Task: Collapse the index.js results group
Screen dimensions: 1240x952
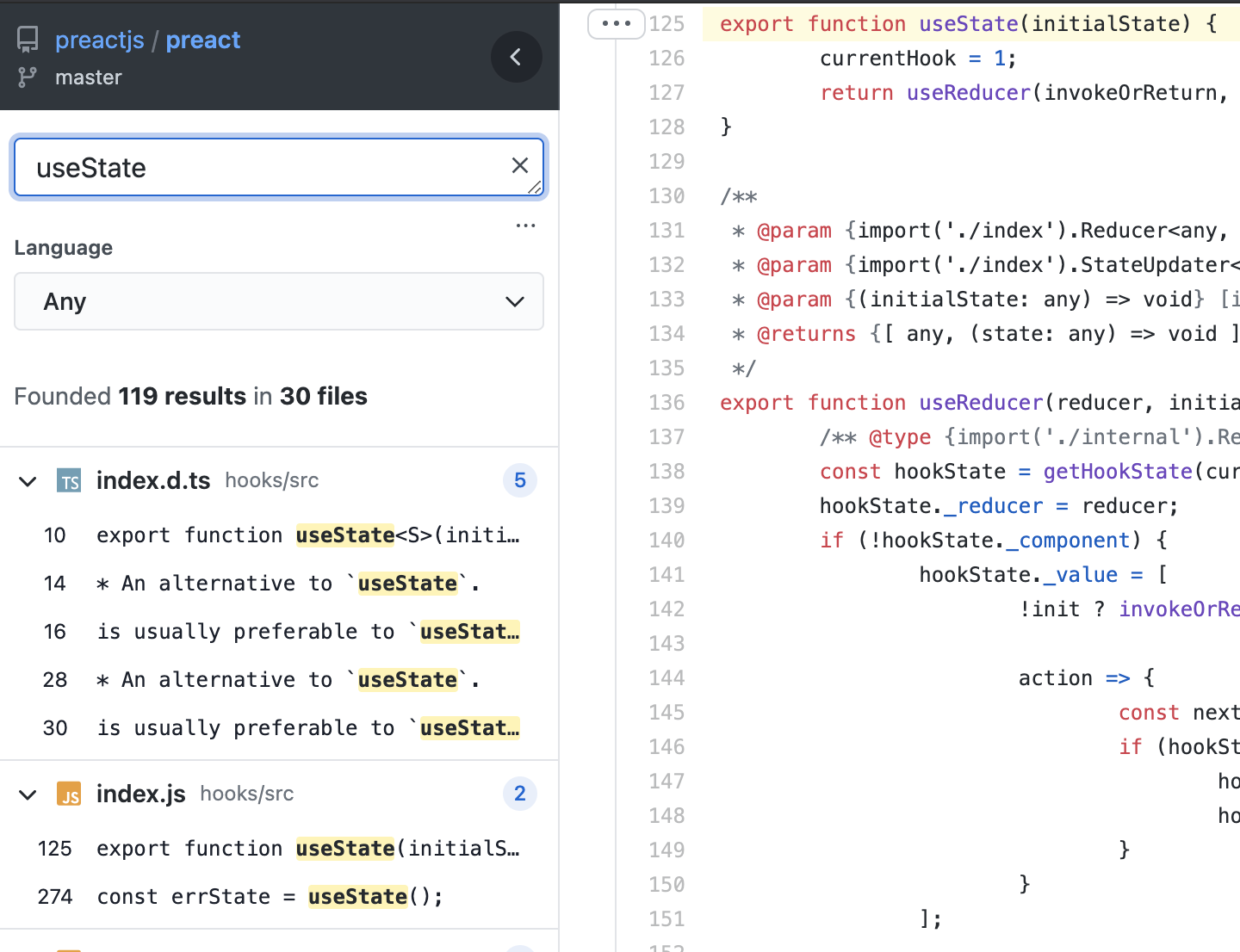Action: (x=27, y=794)
